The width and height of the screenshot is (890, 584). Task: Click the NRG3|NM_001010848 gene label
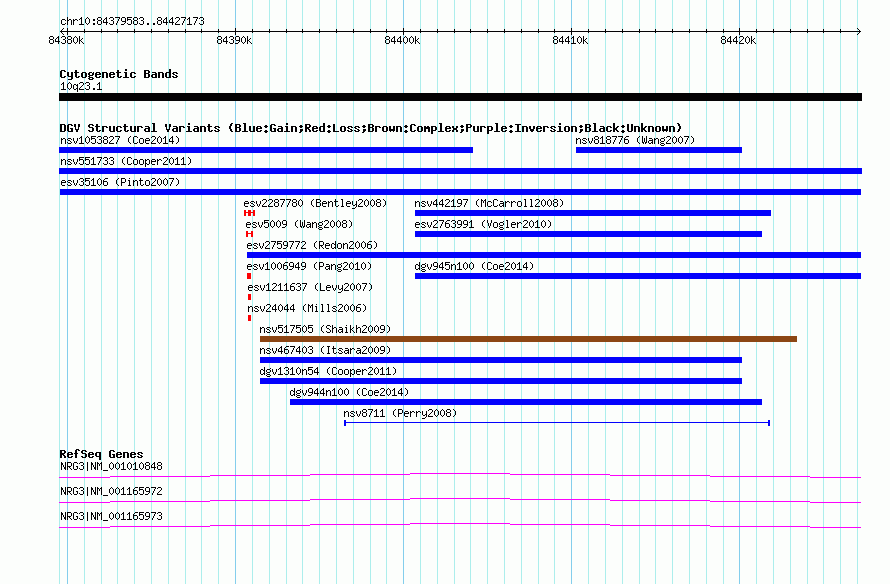click(x=111, y=467)
